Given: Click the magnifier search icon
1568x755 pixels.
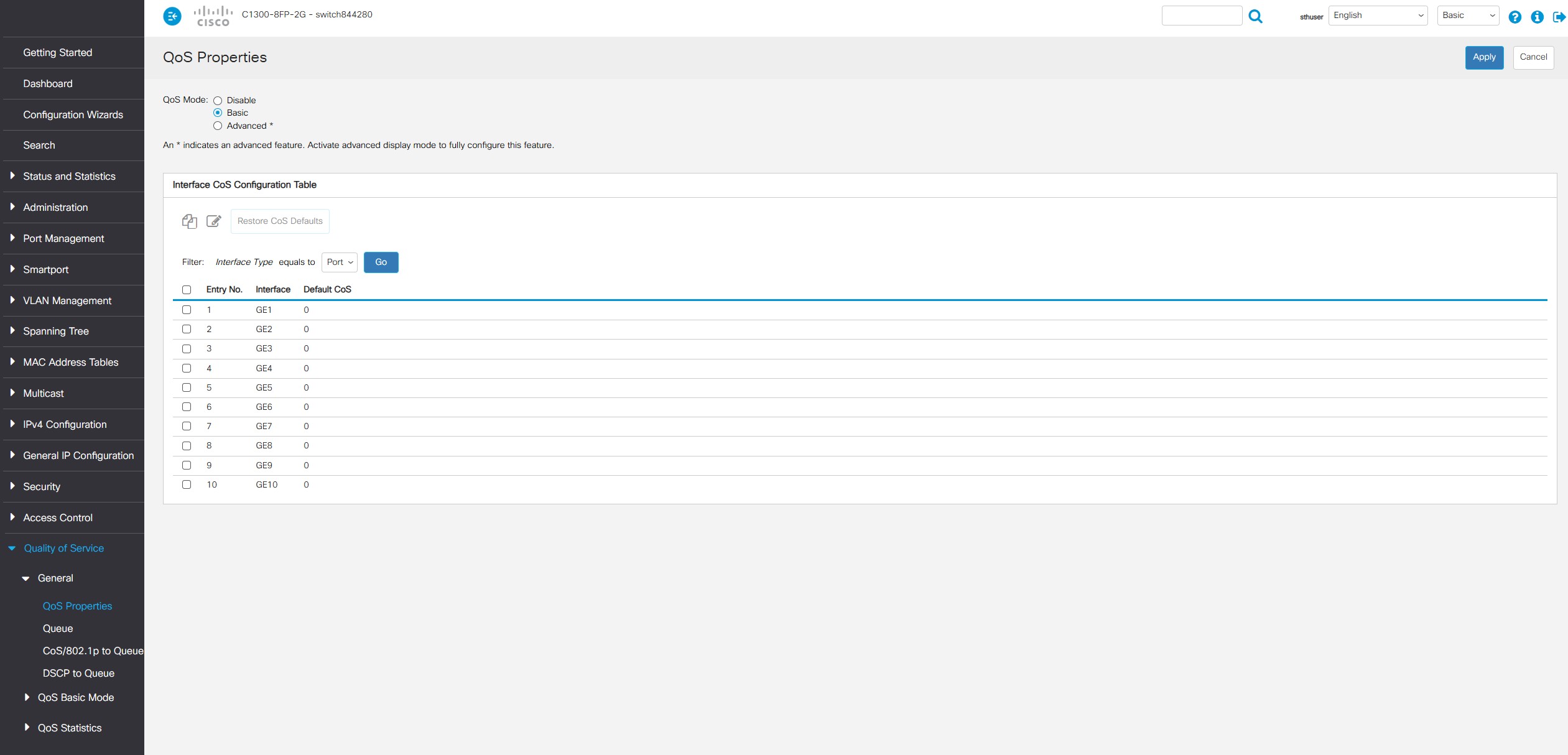Looking at the screenshot, I should click(x=1255, y=16).
